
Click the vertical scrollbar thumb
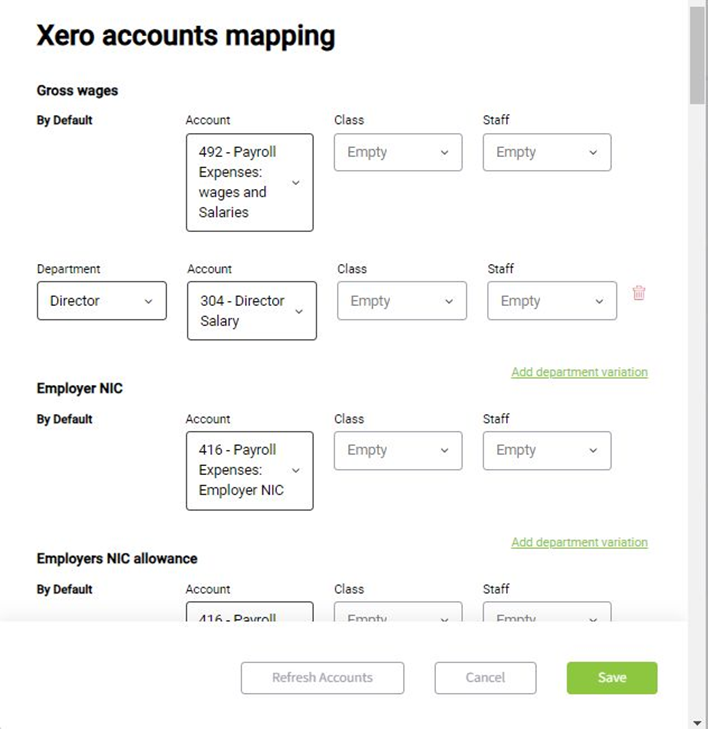[x=697, y=55]
